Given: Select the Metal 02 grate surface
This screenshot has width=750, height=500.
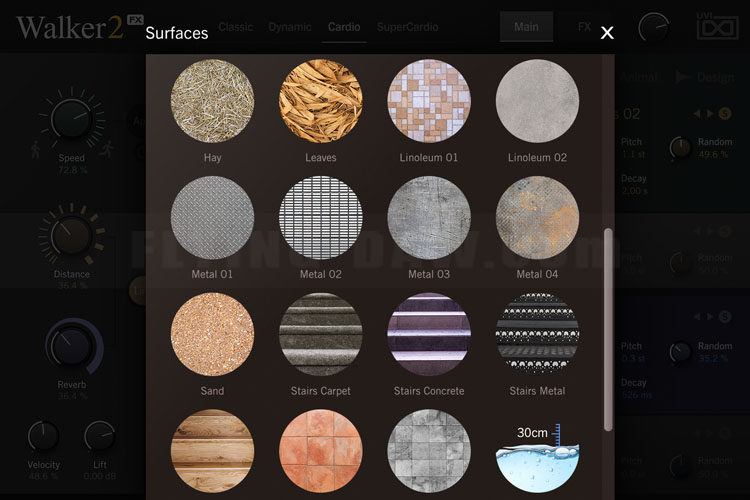Looking at the screenshot, I should point(320,218).
